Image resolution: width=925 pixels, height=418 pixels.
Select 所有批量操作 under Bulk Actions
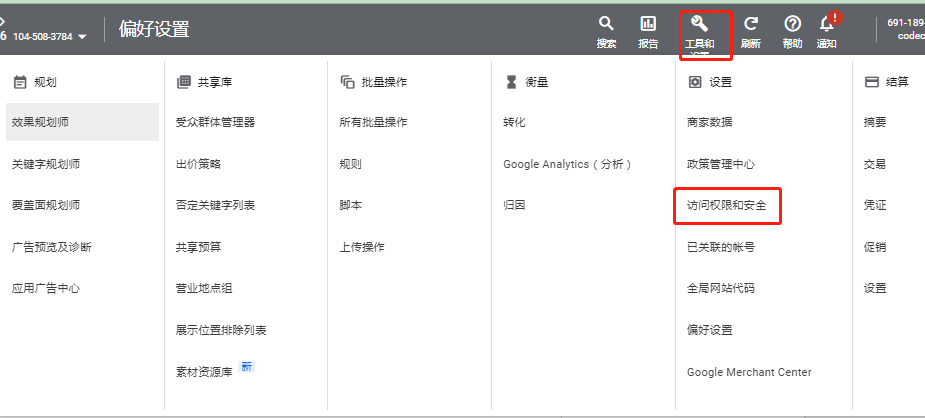click(x=373, y=122)
